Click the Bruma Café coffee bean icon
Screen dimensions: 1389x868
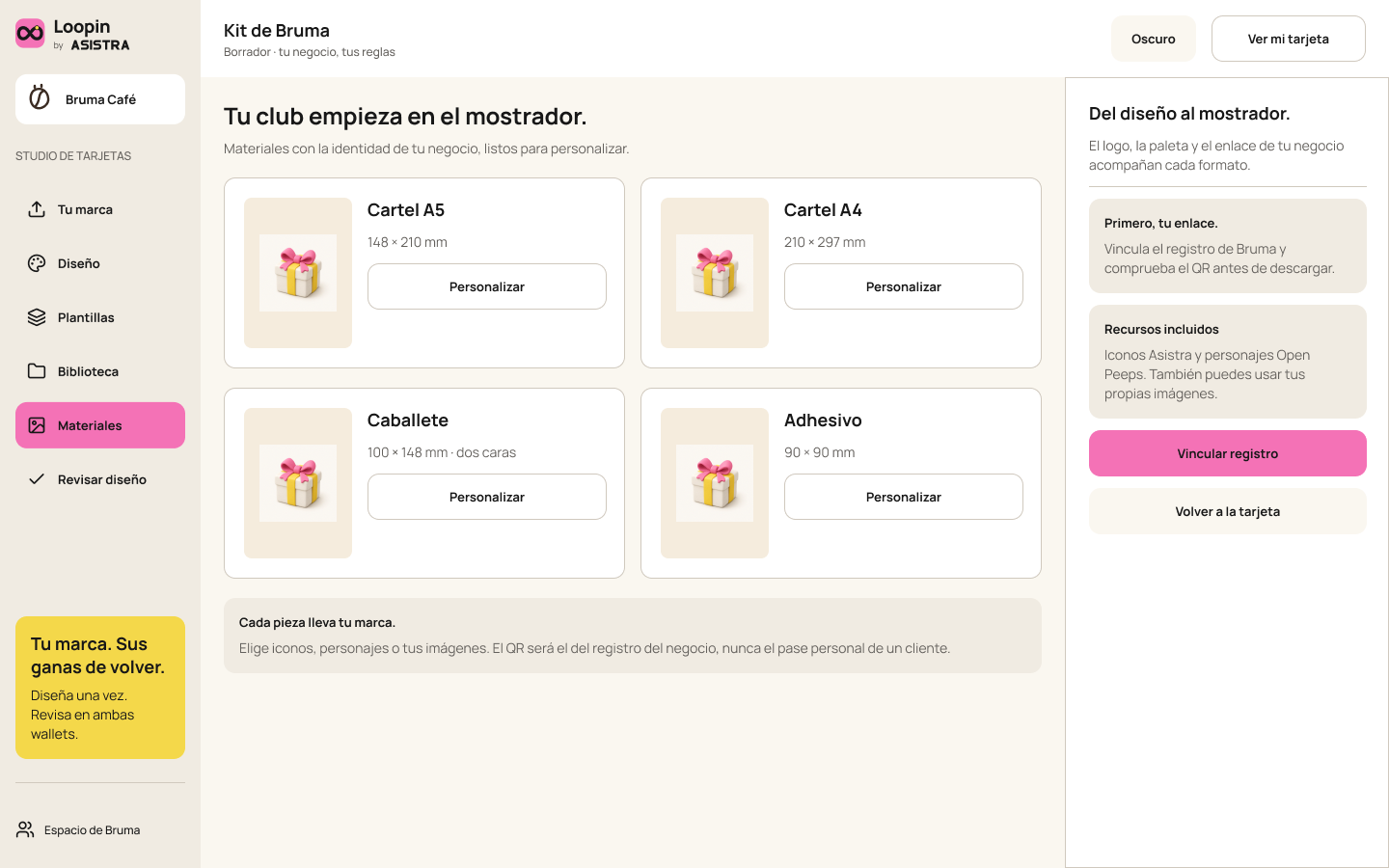click(x=40, y=97)
